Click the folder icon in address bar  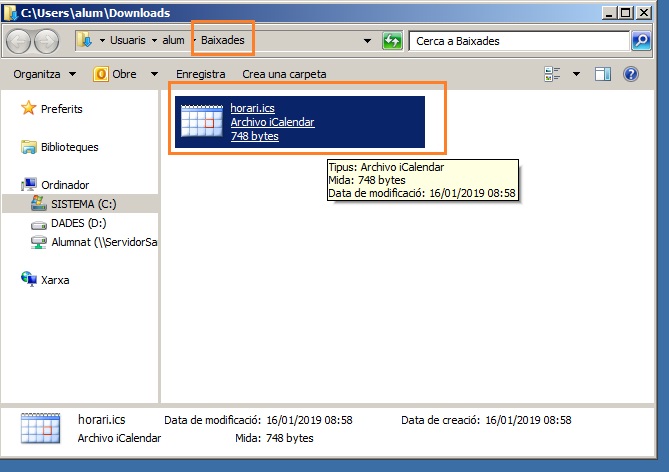click(x=84, y=40)
